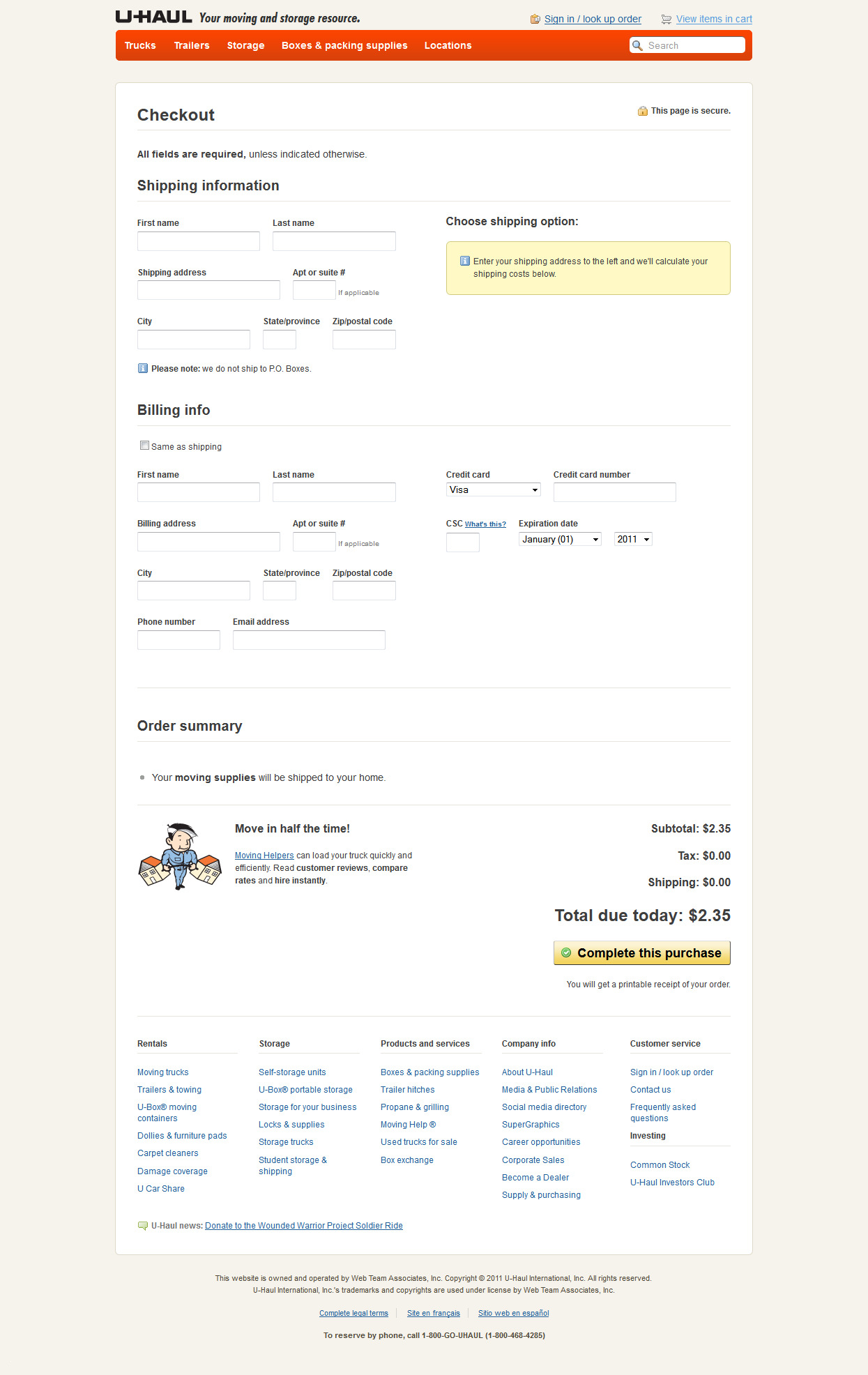Open the expiration month dropdown
This screenshot has width=868, height=1375.
click(x=560, y=539)
